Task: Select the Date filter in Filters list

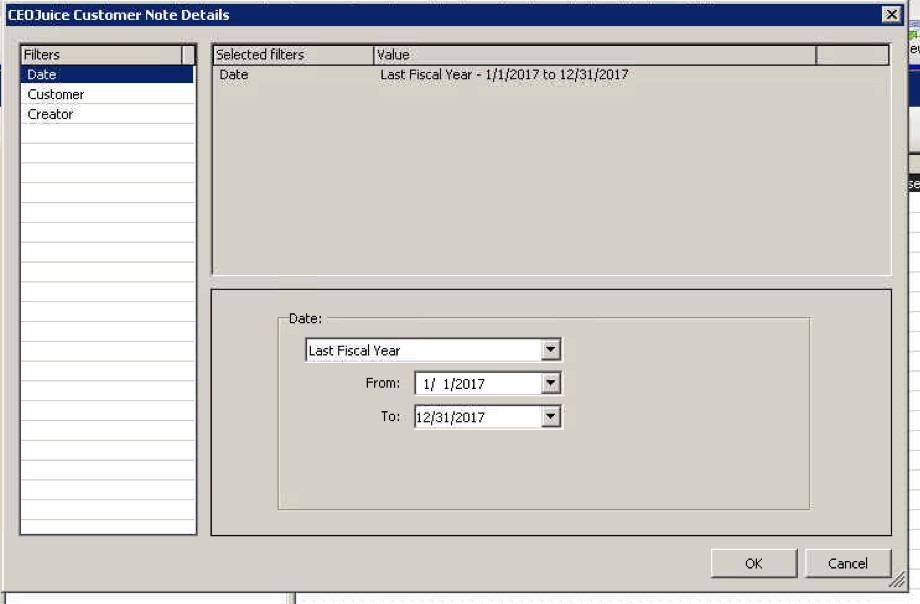Action: (x=107, y=75)
